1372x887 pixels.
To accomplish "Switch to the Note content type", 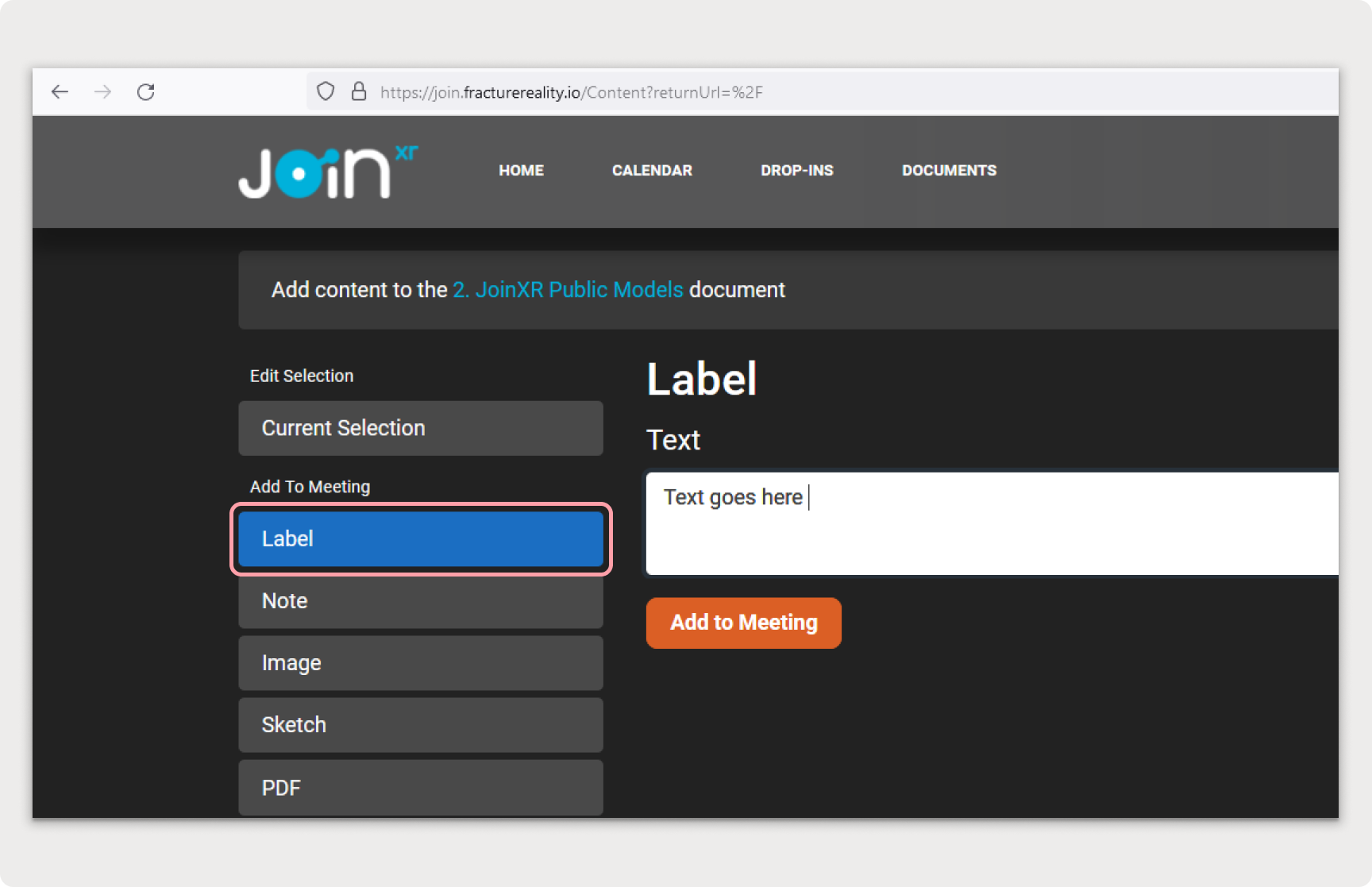I will click(421, 601).
